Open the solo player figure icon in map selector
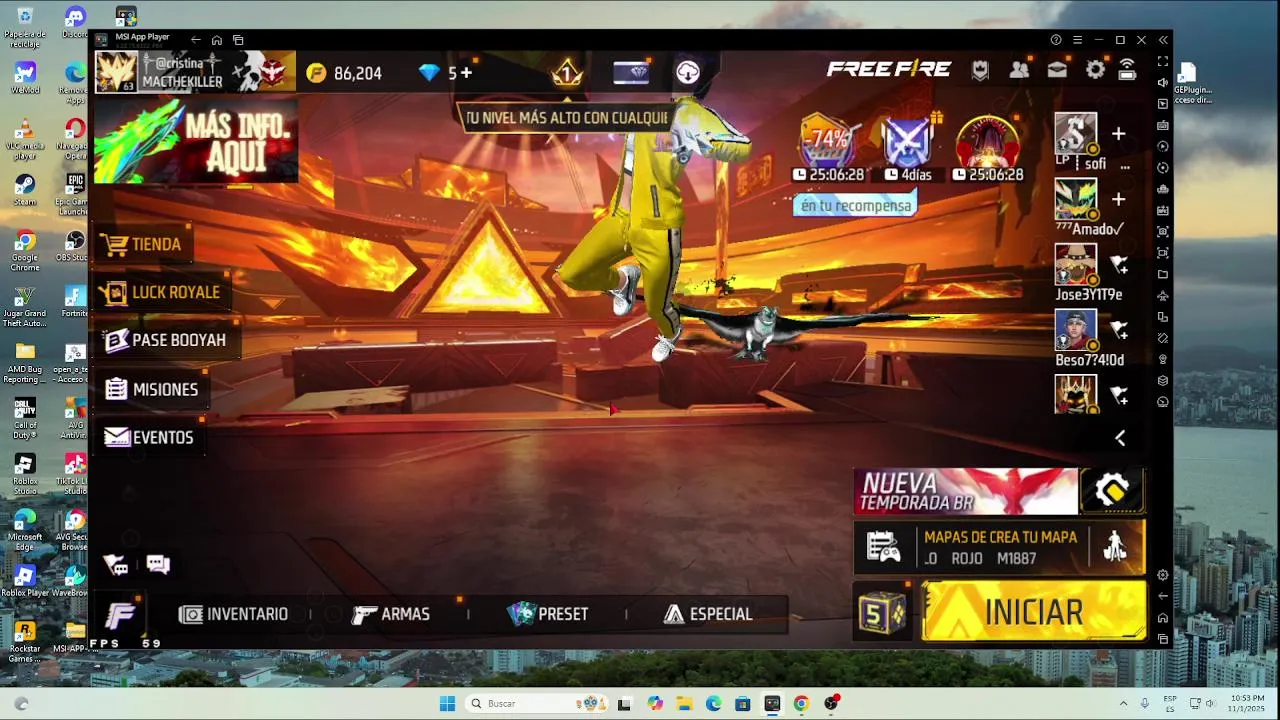Viewport: 1280px width, 720px height. (1115, 547)
